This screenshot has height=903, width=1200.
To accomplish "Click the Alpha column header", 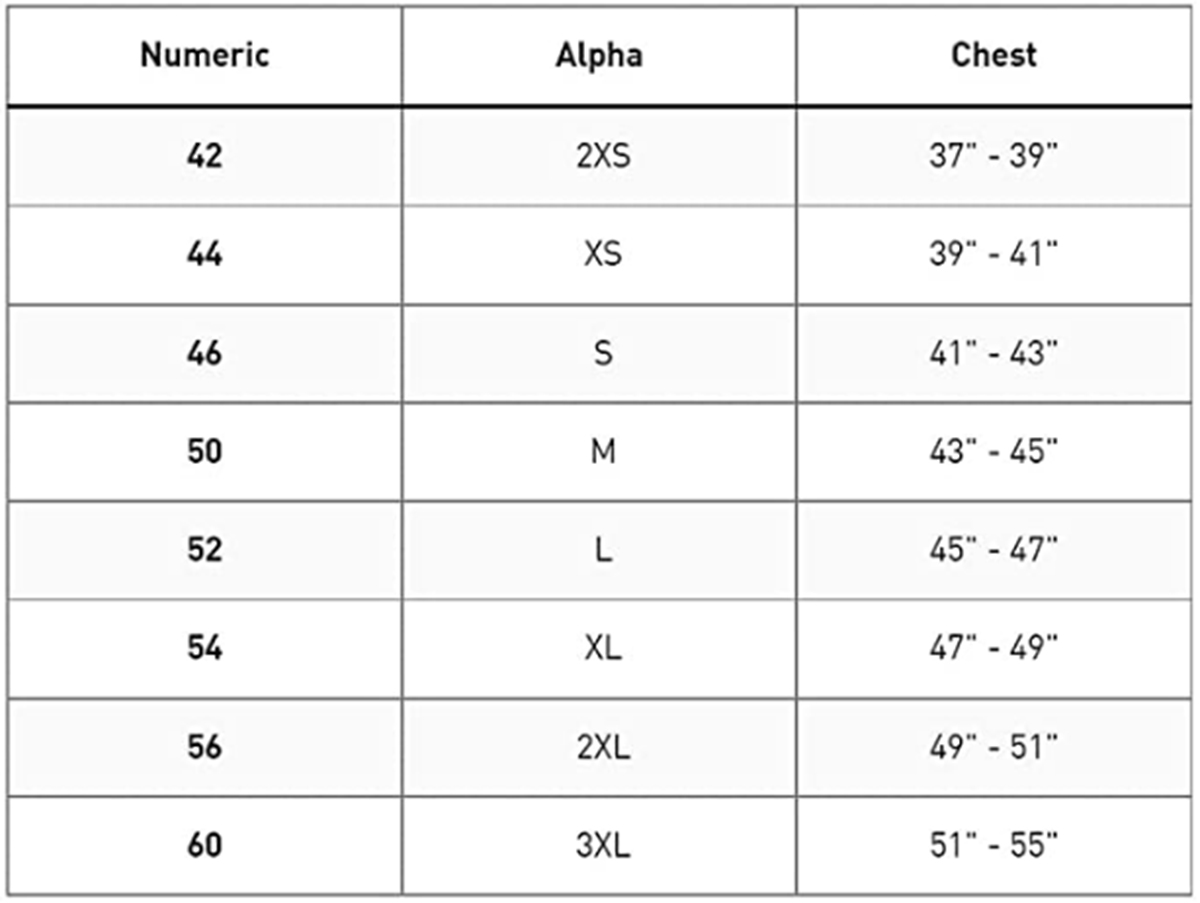I will point(599,54).
